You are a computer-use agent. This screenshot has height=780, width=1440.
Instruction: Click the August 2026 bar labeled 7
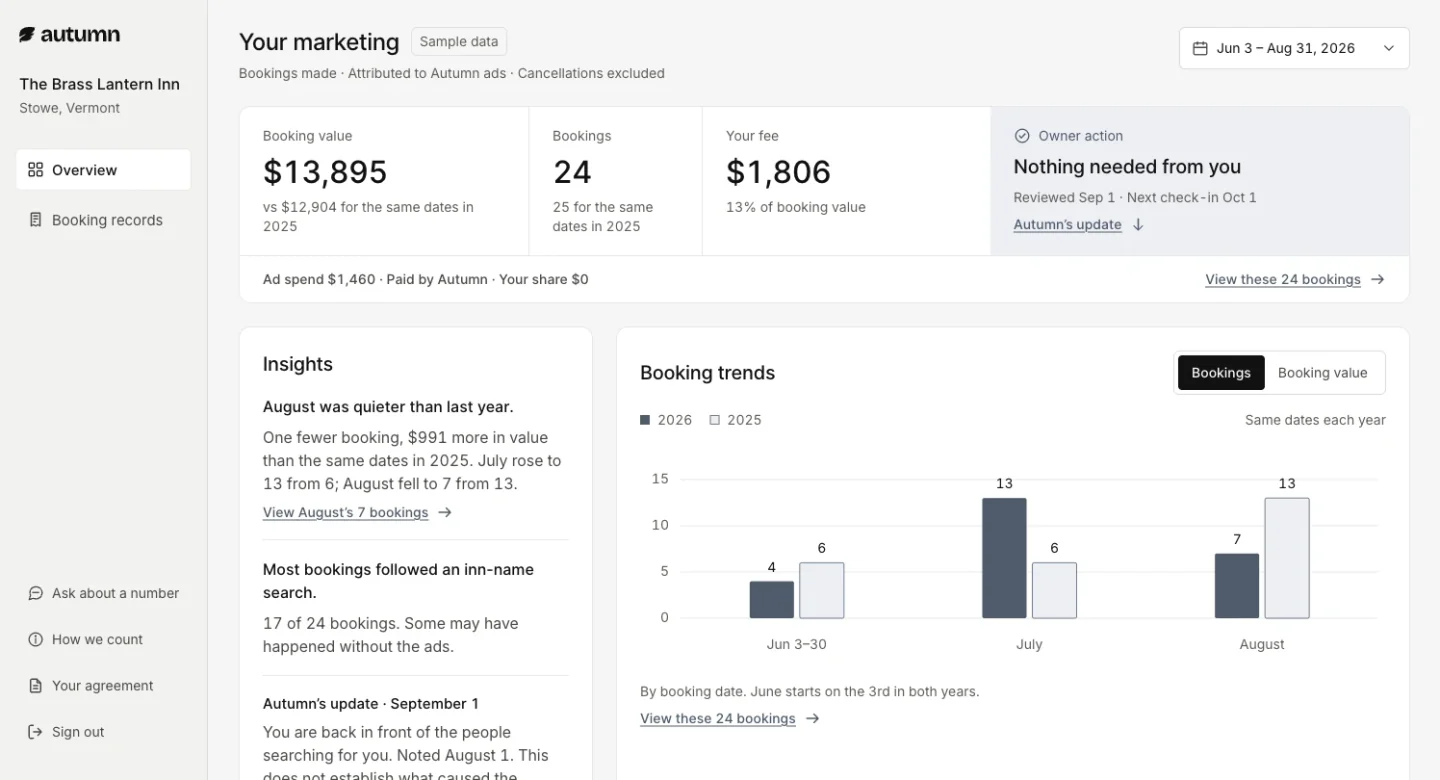click(x=1237, y=586)
